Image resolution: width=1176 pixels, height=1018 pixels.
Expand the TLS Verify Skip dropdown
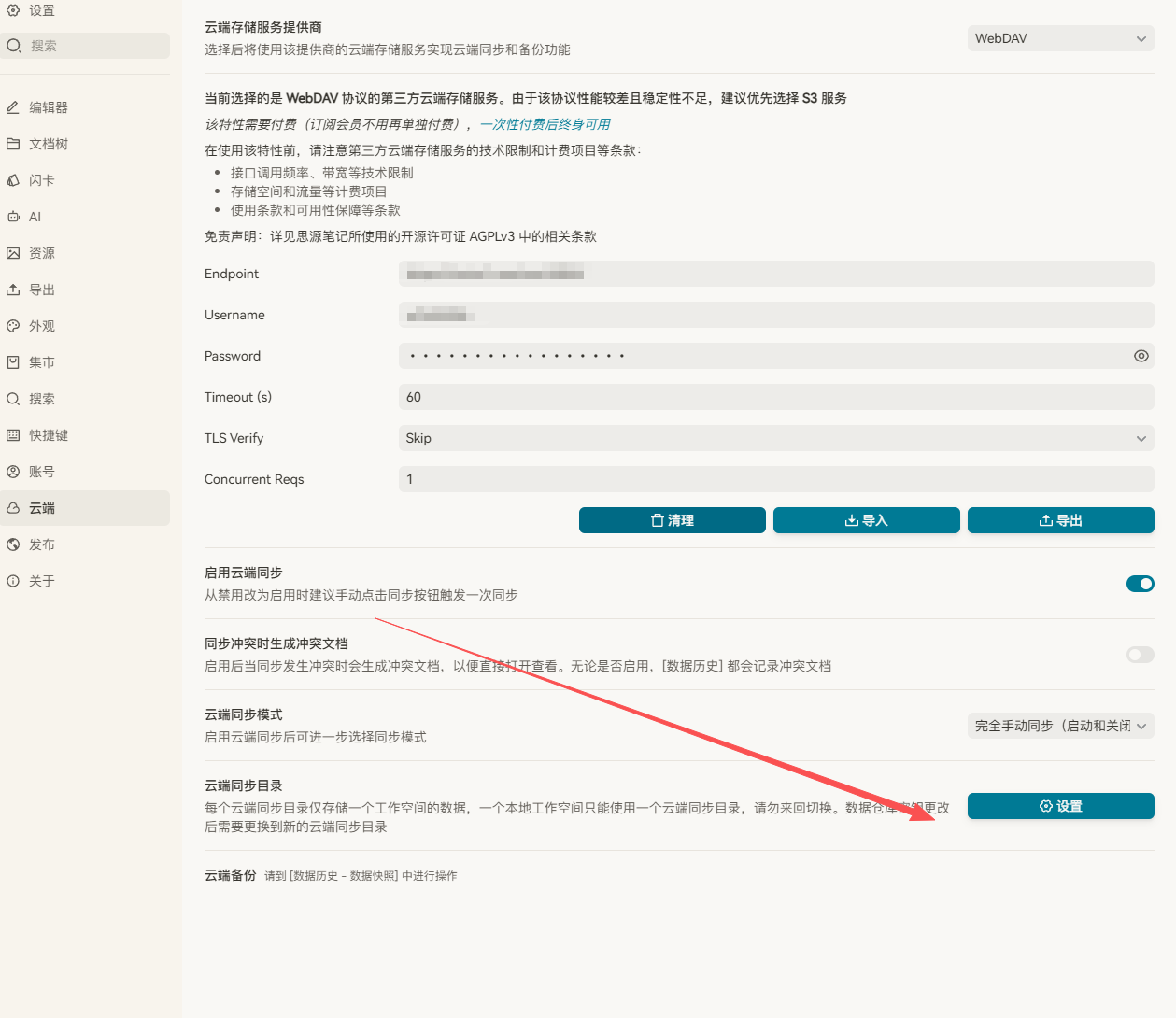click(x=776, y=438)
